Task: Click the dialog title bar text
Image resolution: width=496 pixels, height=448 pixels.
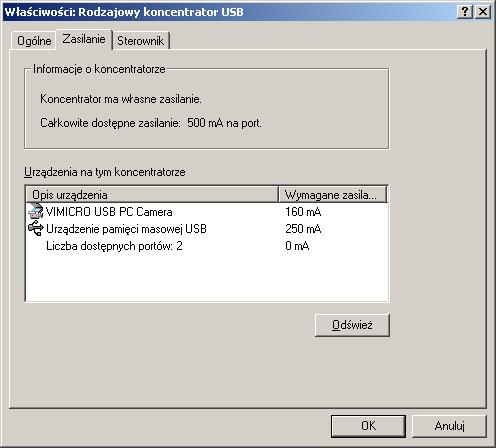Action: 124,12
